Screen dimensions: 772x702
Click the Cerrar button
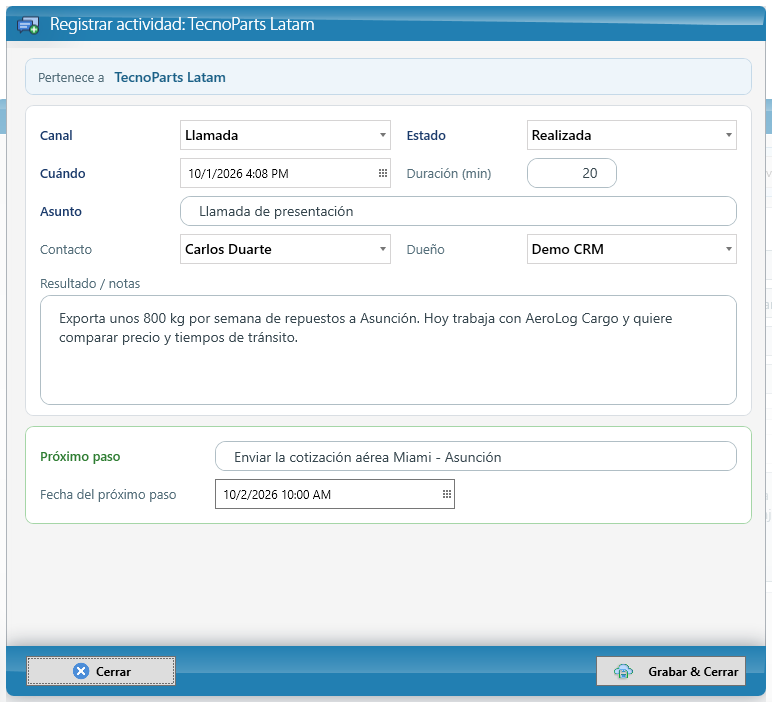101,671
